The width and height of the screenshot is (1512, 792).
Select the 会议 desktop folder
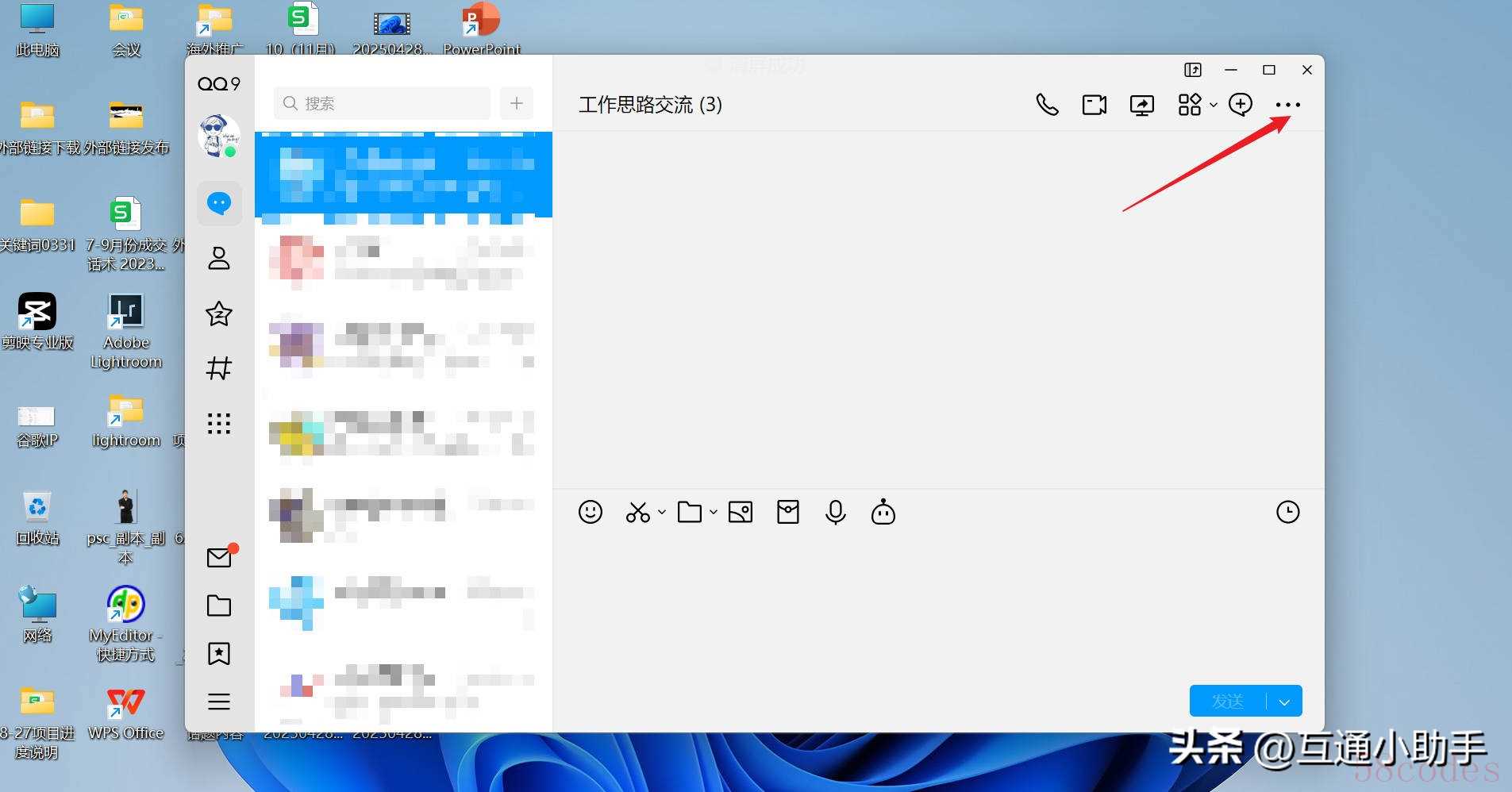pos(126,32)
